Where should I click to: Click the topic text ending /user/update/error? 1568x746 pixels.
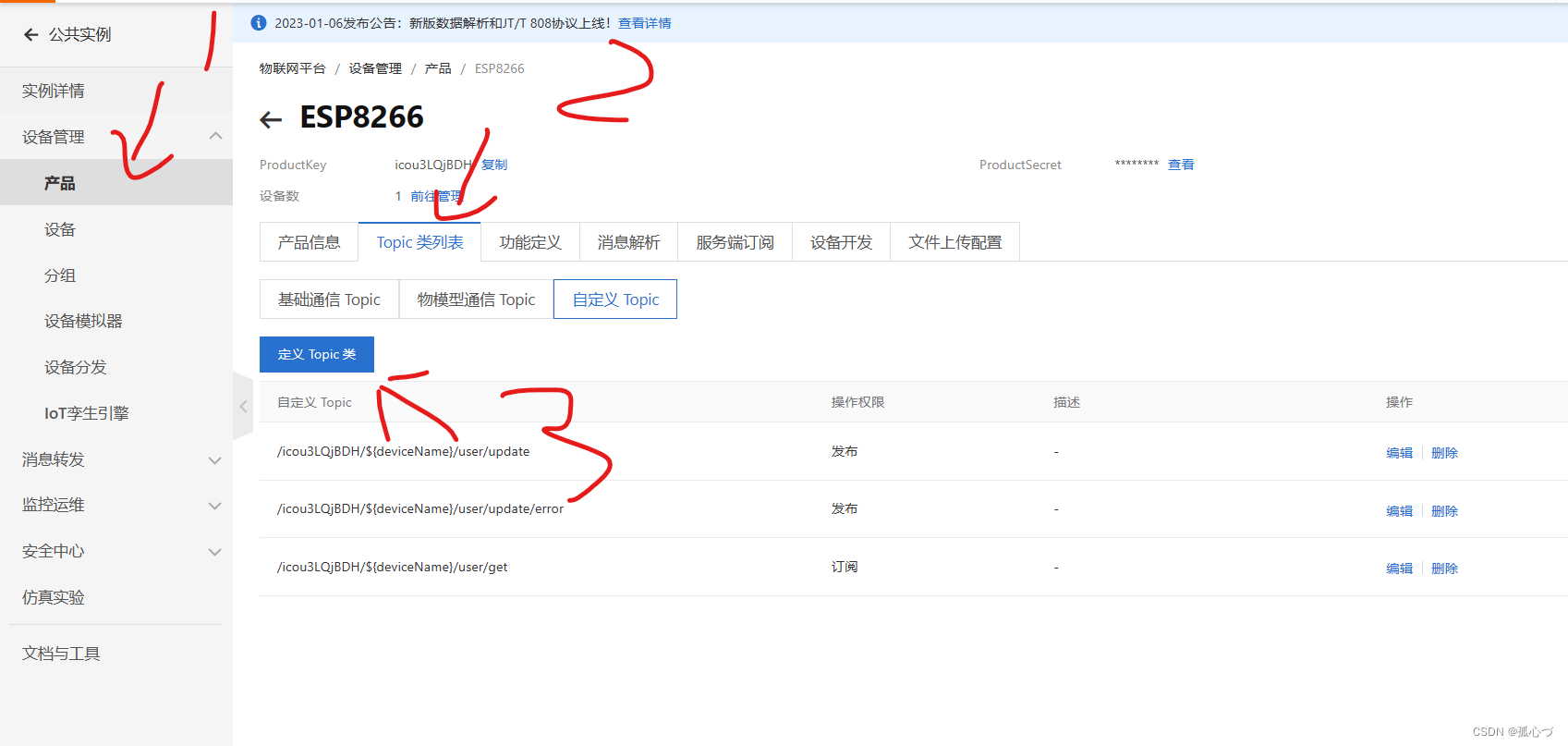(420, 509)
